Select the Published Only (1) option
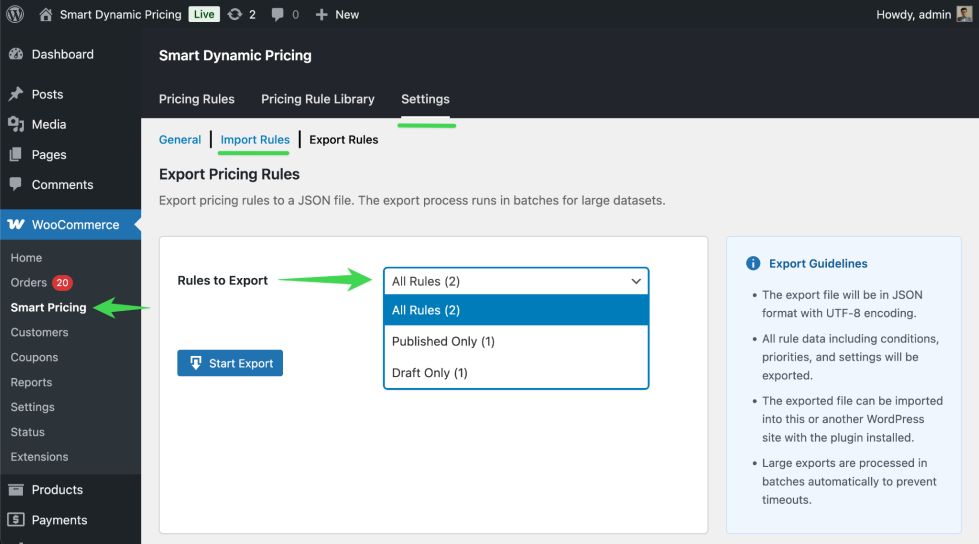The width and height of the screenshot is (979, 544). 516,341
